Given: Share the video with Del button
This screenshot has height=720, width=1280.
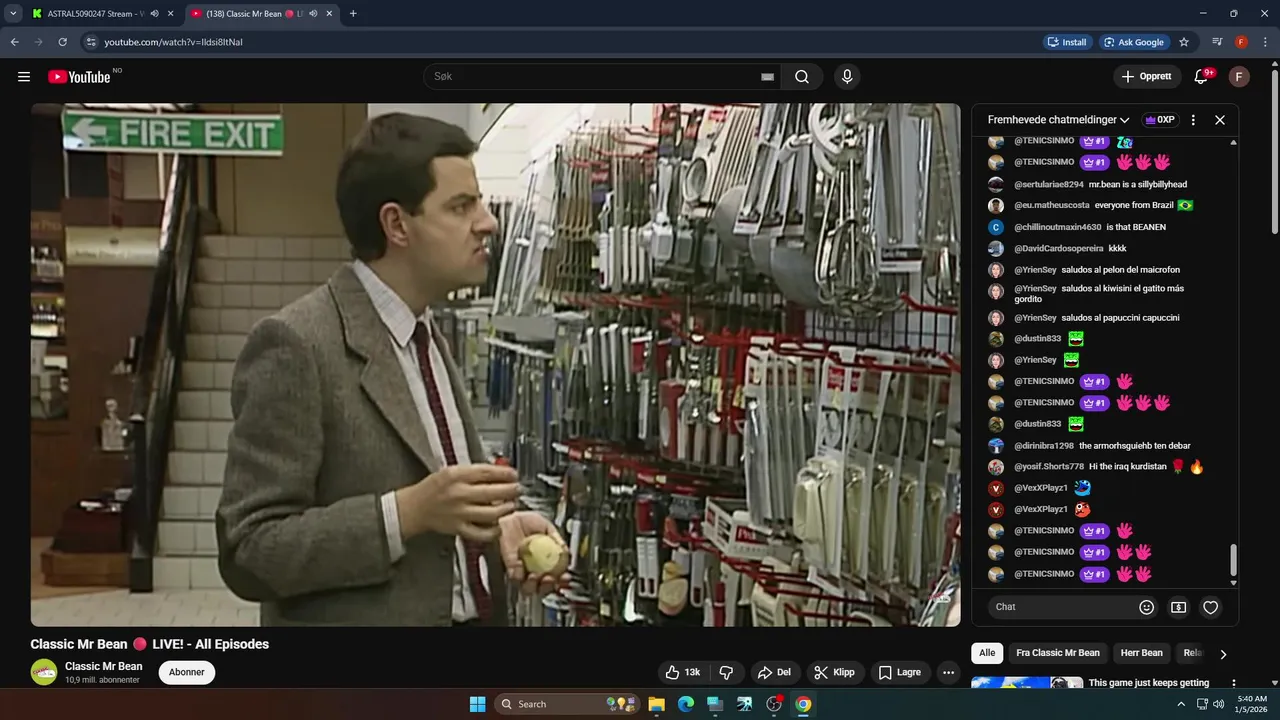Looking at the screenshot, I should (774, 672).
